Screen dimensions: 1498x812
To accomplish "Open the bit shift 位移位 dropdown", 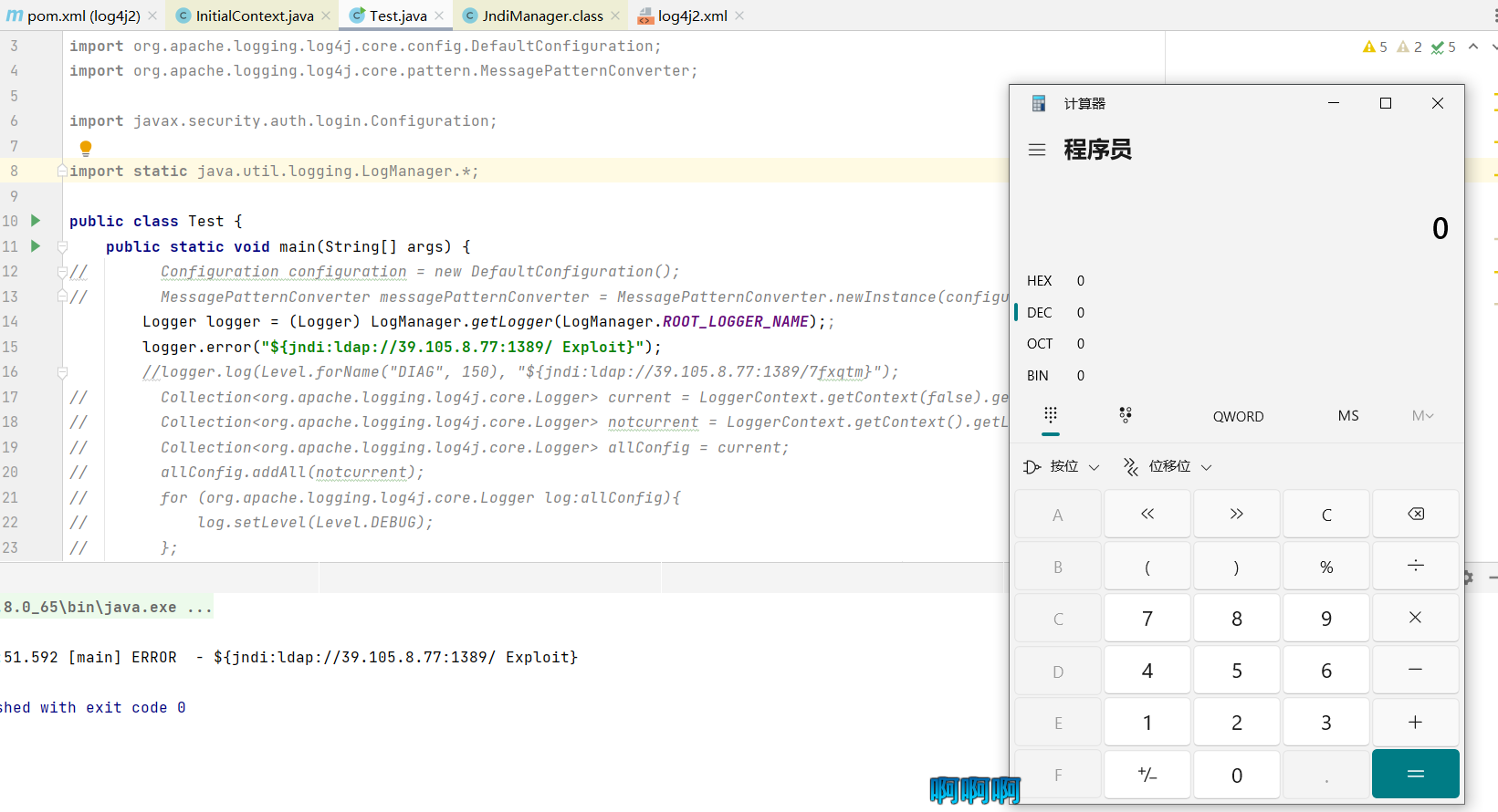I will [1168, 466].
